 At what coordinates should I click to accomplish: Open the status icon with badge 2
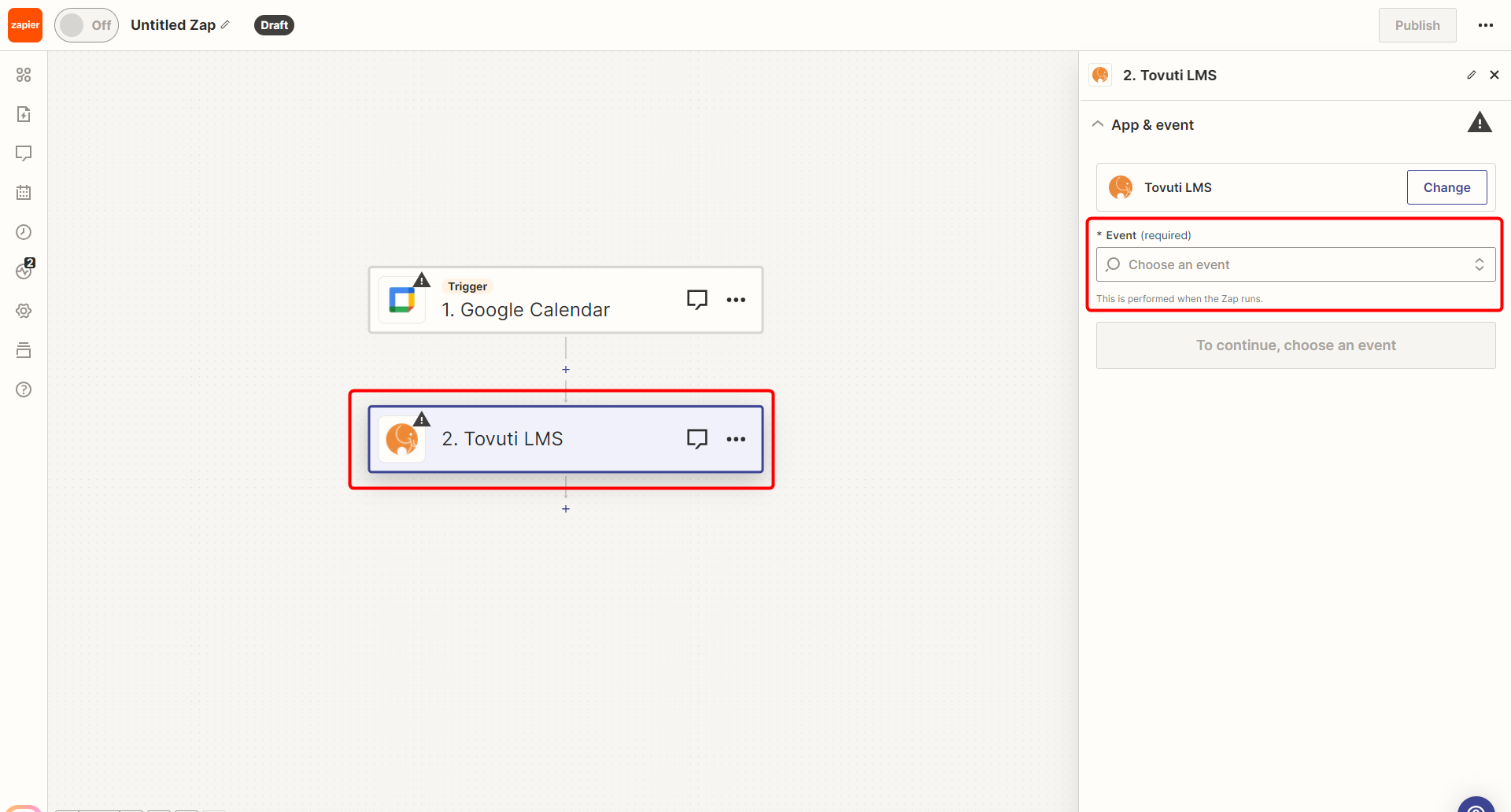click(24, 270)
